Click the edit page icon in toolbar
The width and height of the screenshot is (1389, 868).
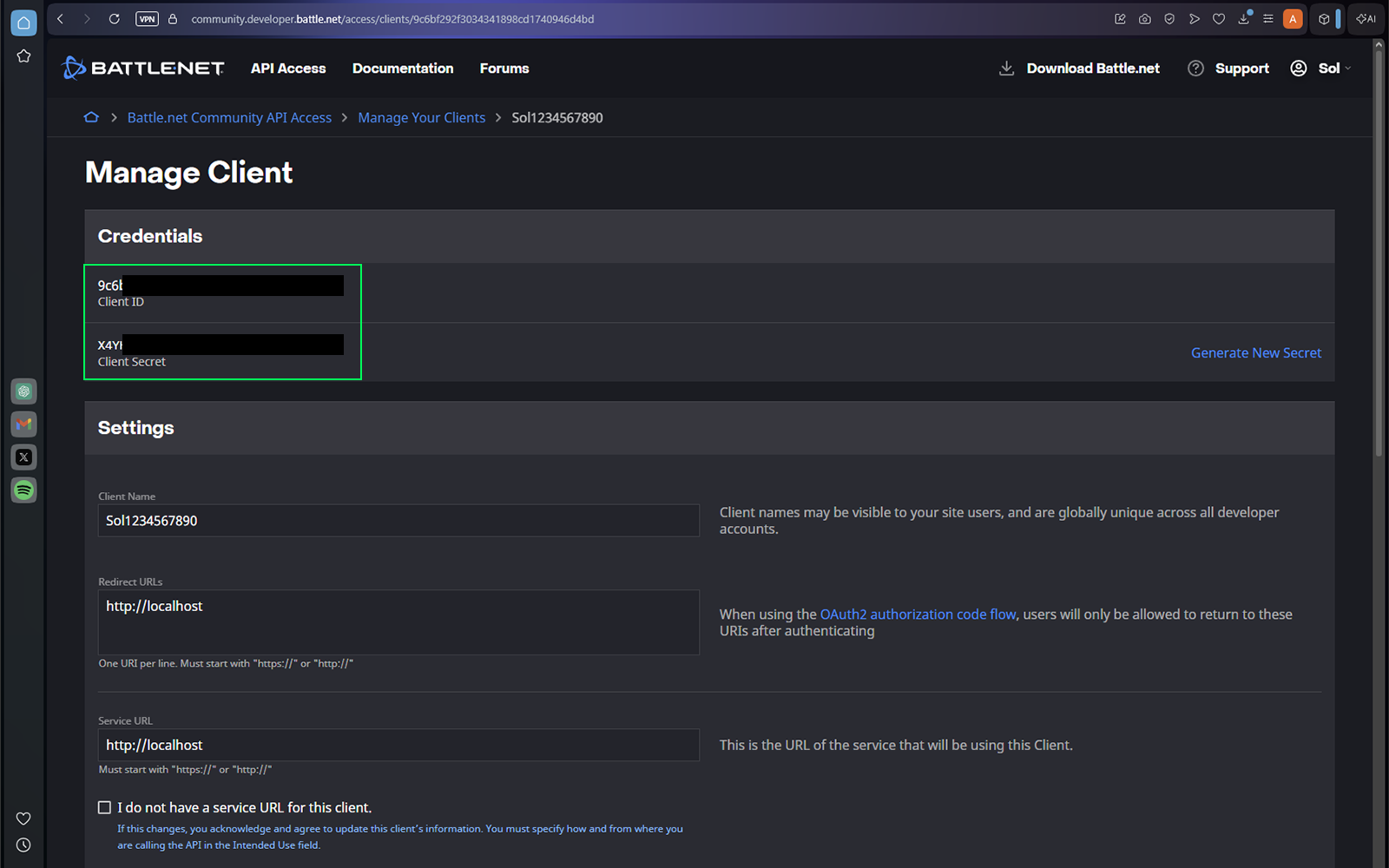click(x=1120, y=19)
